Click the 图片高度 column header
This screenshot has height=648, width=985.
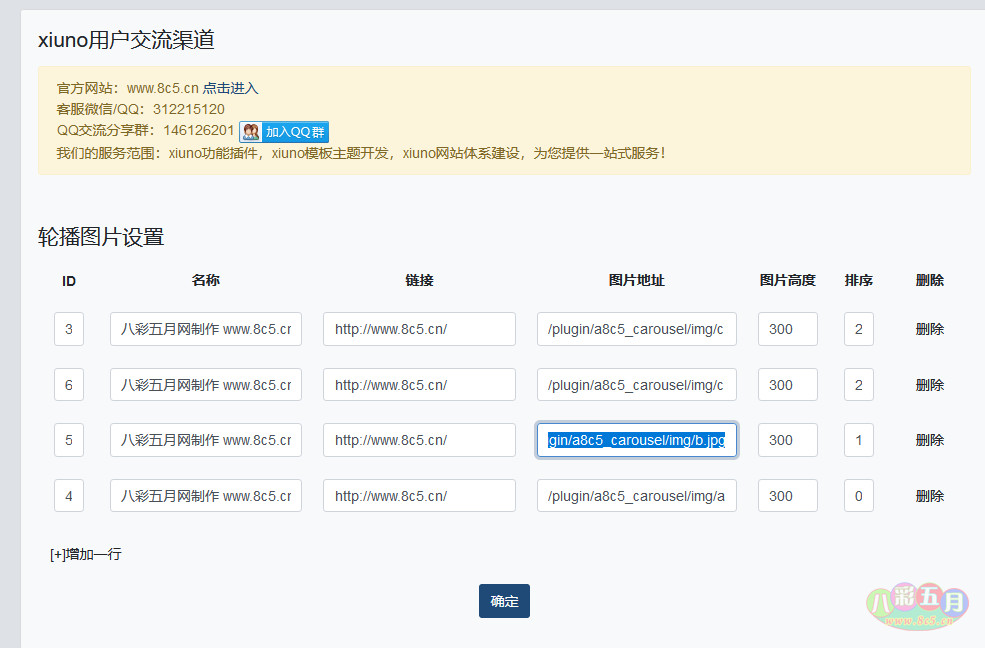(788, 280)
